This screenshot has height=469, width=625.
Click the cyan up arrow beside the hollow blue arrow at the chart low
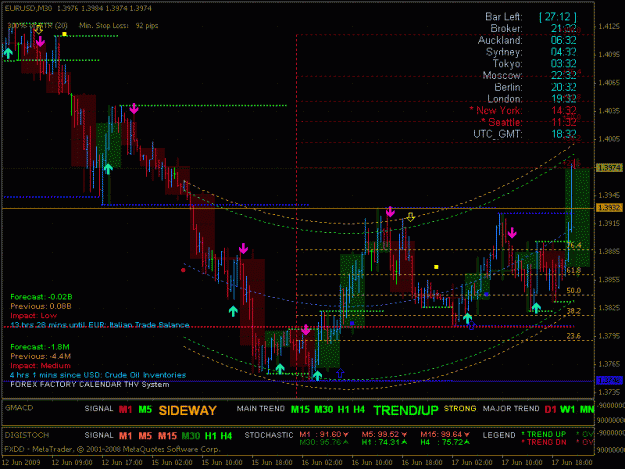coord(317,375)
